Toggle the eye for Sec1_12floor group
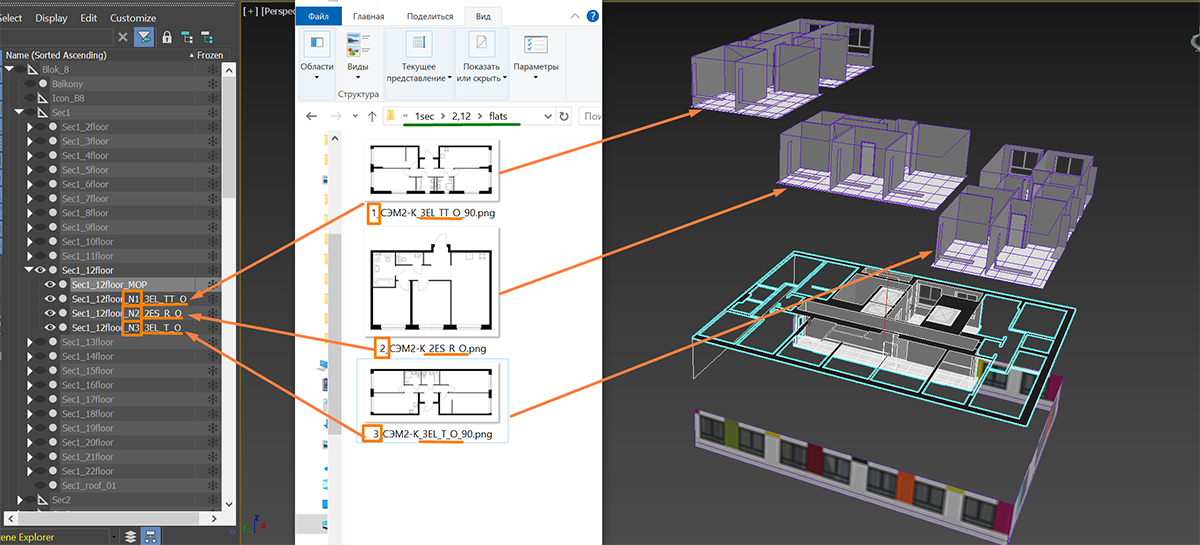This screenshot has width=1200, height=545. click(x=41, y=270)
